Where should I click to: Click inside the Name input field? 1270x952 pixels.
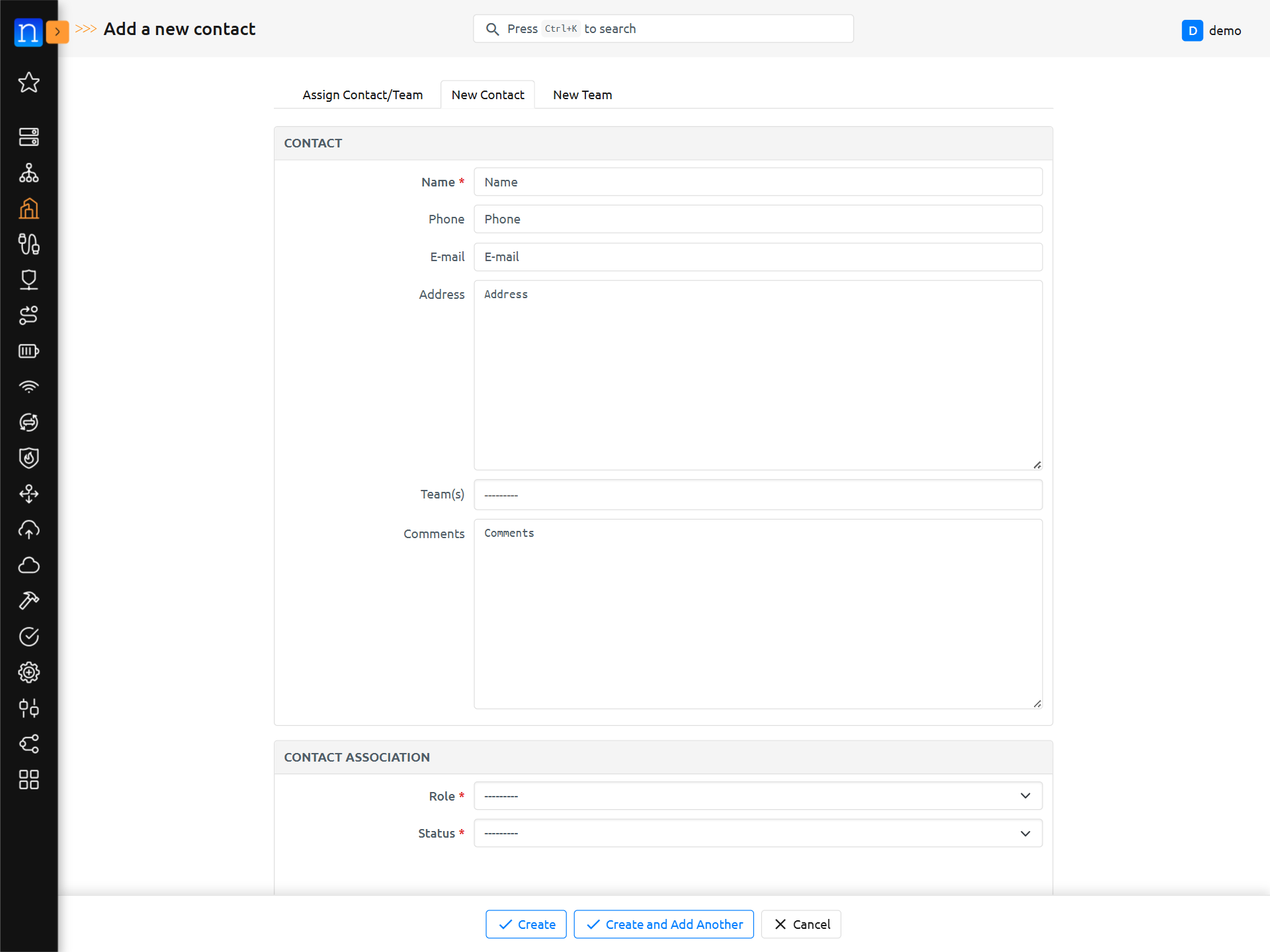coord(757,182)
